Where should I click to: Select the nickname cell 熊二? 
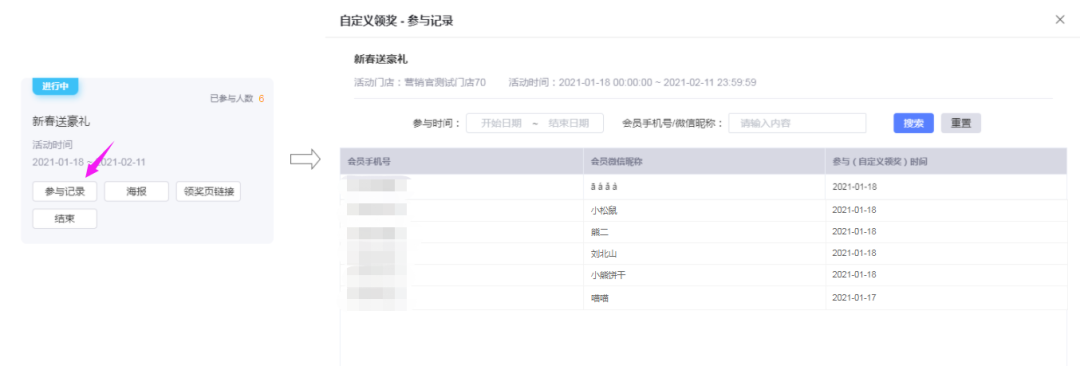point(704,232)
